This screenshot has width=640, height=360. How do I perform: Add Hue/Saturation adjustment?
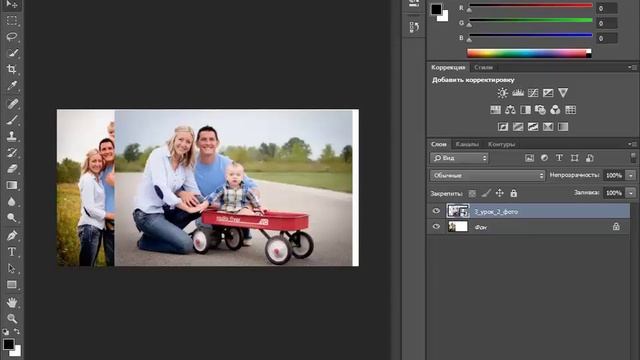(495, 110)
